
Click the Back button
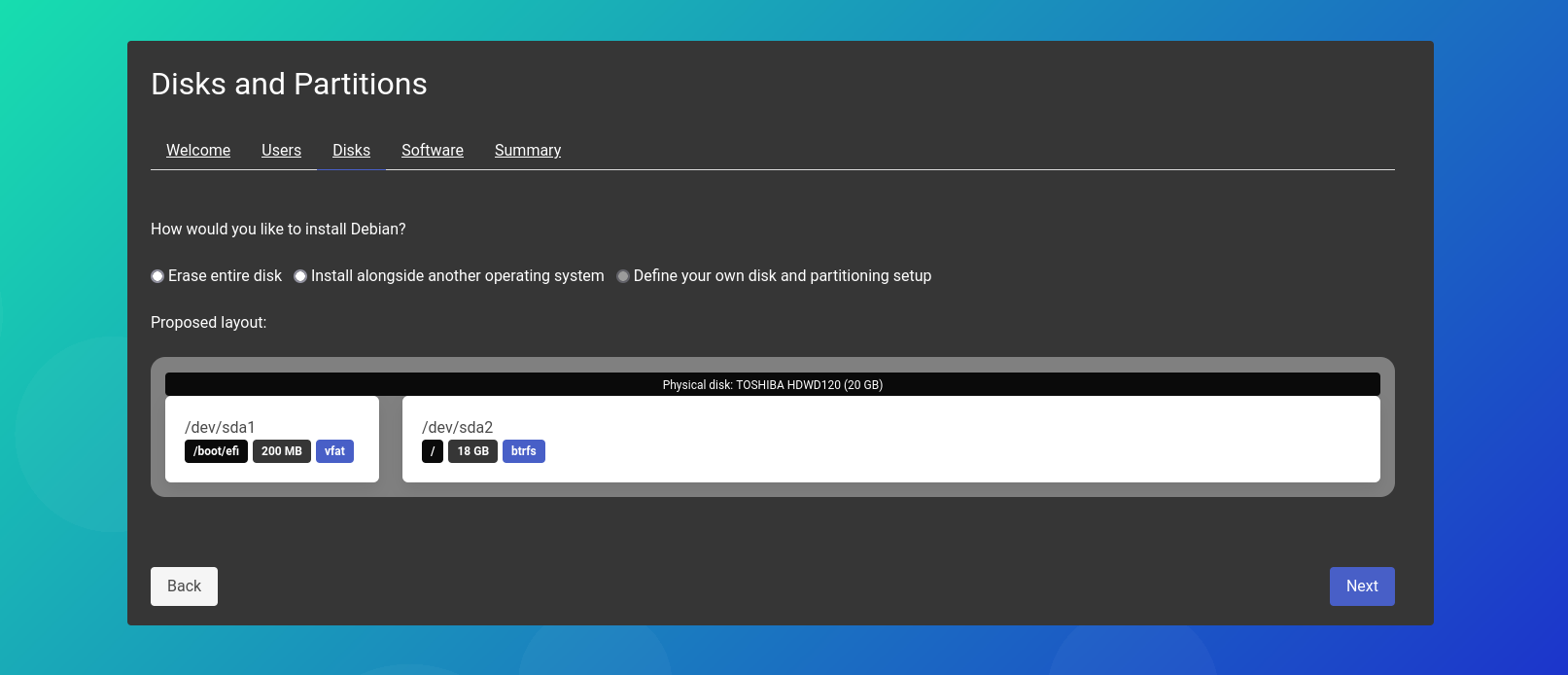point(184,586)
